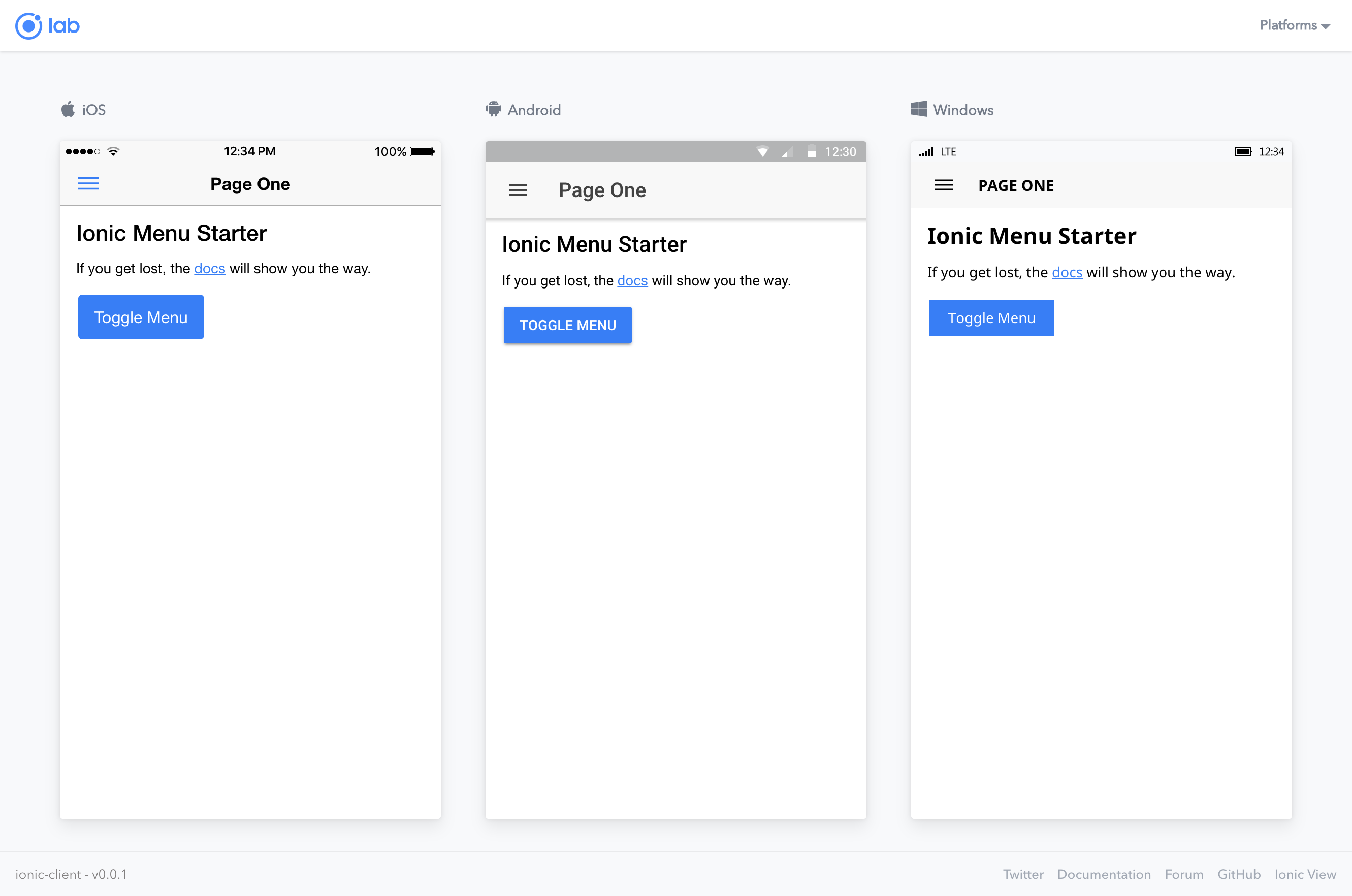Click the Documentation footer link

point(1104,874)
